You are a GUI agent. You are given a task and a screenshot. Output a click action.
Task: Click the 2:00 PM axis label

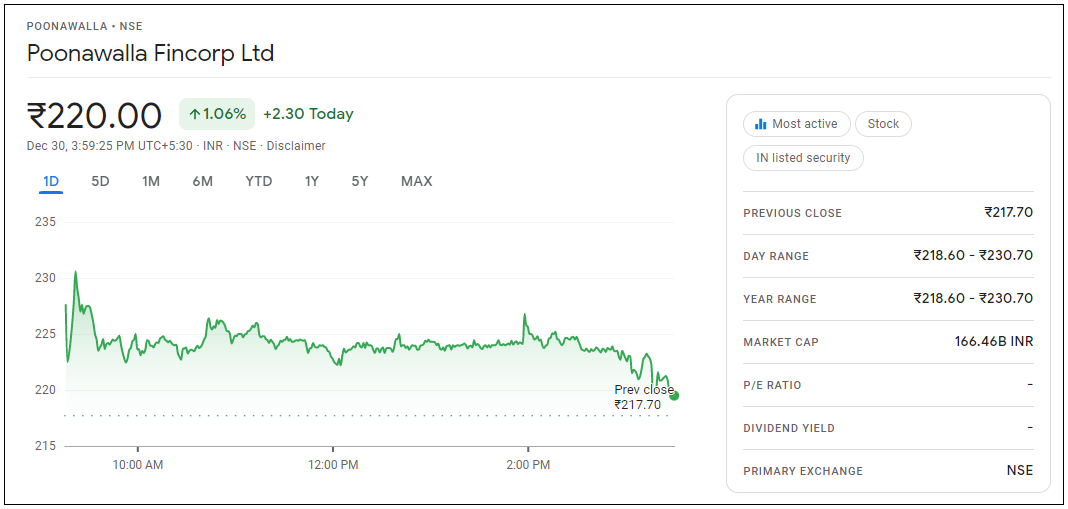click(x=528, y=465)
